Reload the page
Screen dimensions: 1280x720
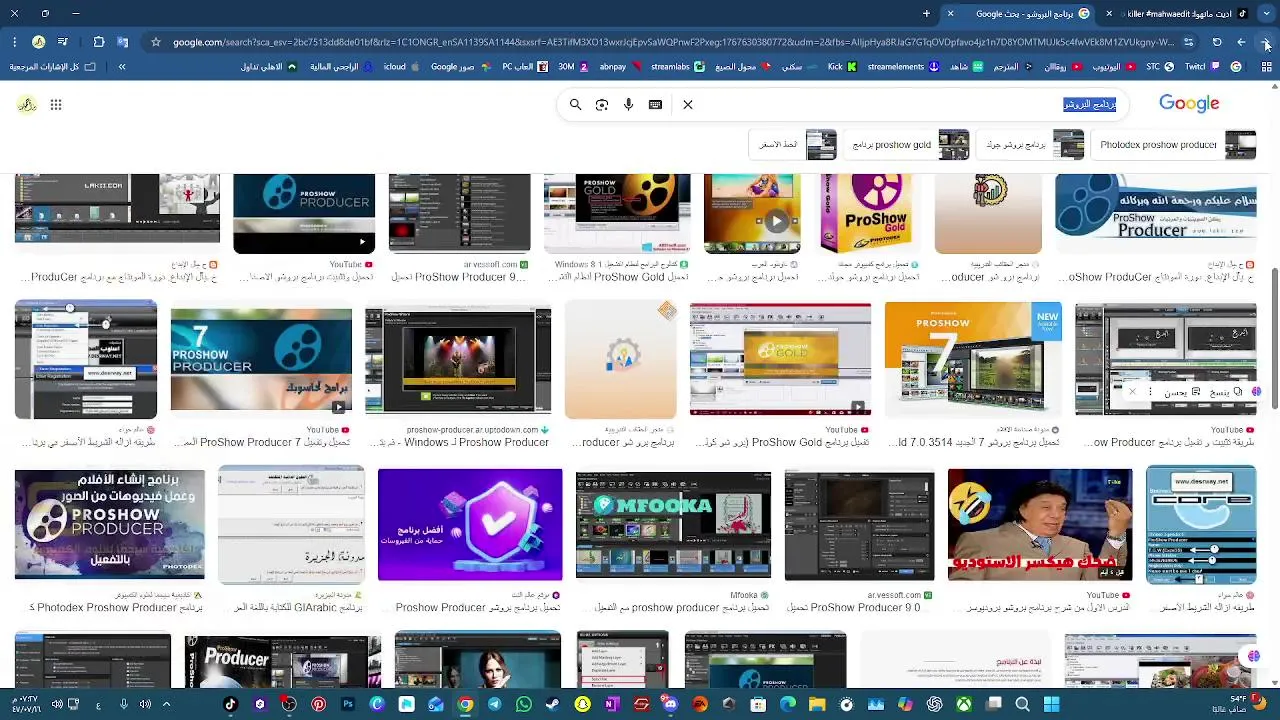tap(1217, 42)
